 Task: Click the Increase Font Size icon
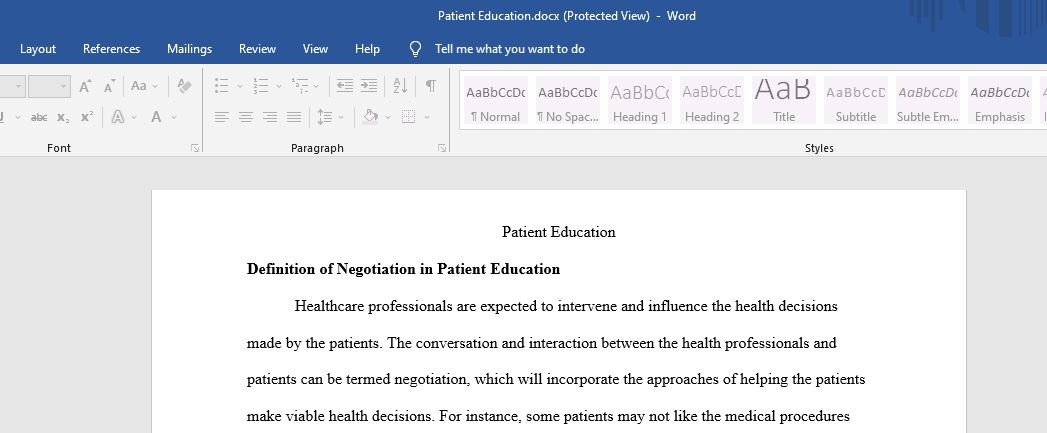click(x=85, y=86)
